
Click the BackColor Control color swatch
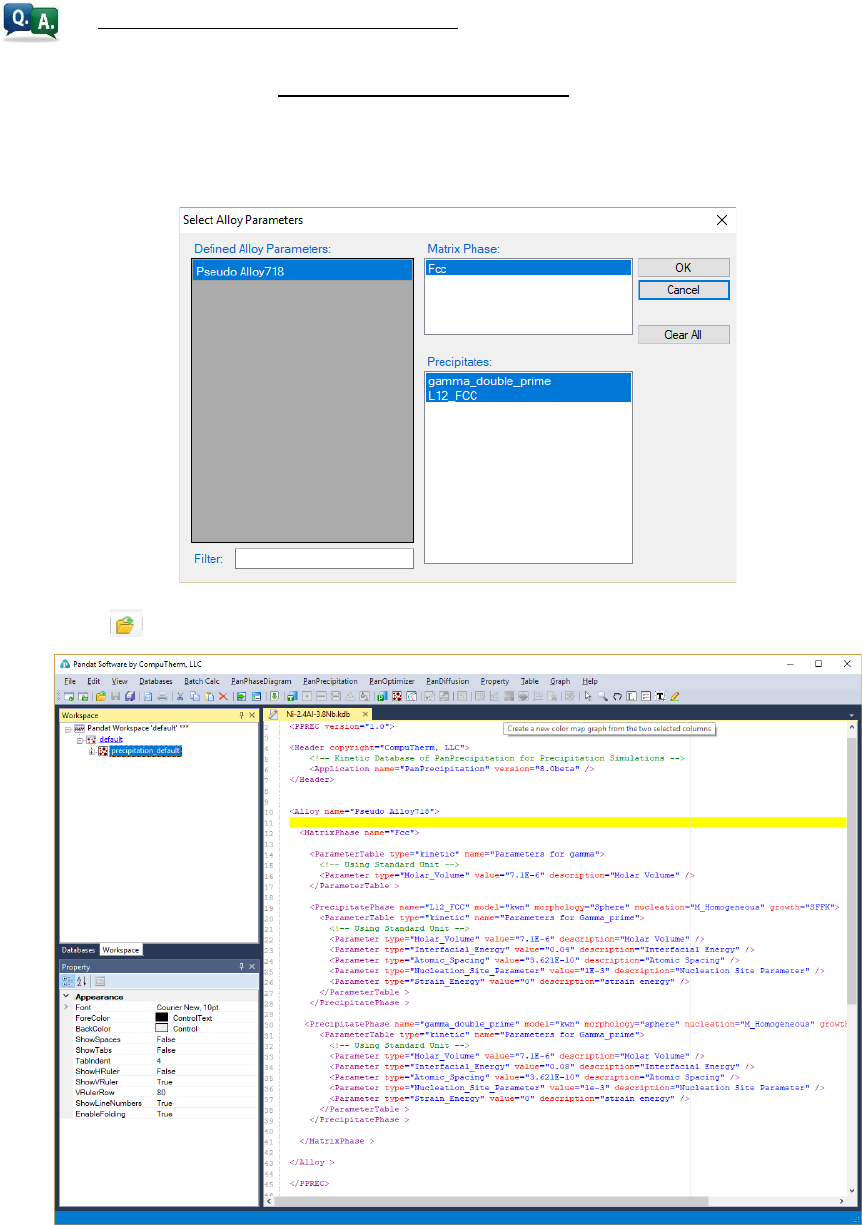coord(162,1027)
